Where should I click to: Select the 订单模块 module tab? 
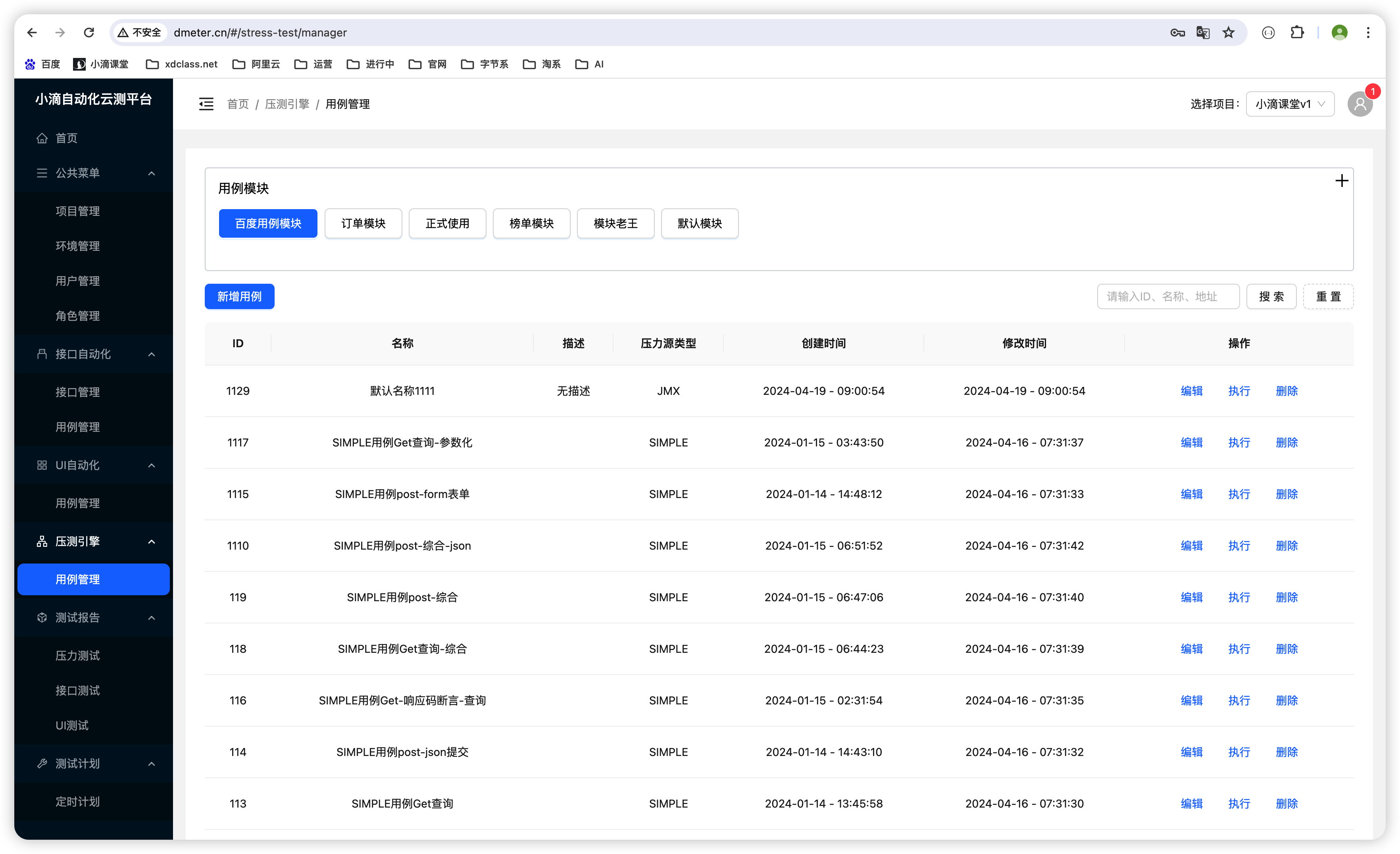click(363, 223)
